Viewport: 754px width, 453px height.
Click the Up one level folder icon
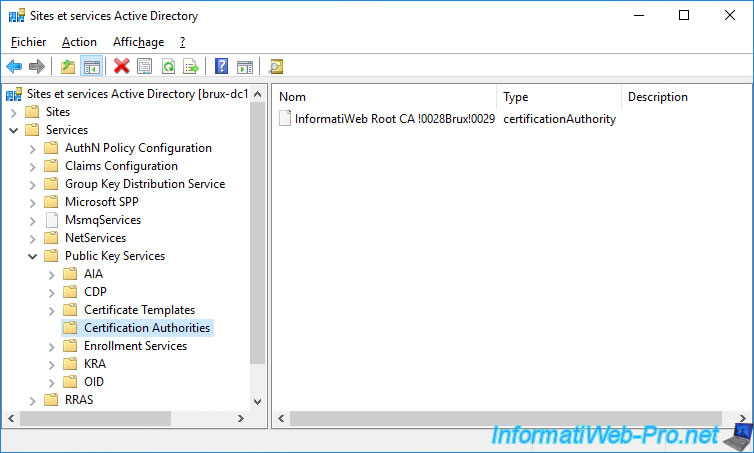68,67
